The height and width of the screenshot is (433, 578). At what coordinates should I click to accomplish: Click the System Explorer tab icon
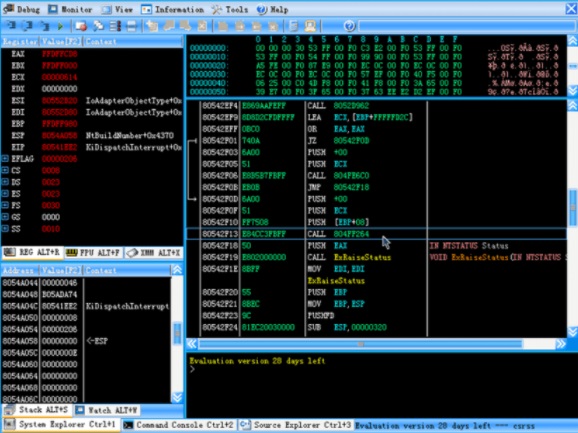pos(10,424)
